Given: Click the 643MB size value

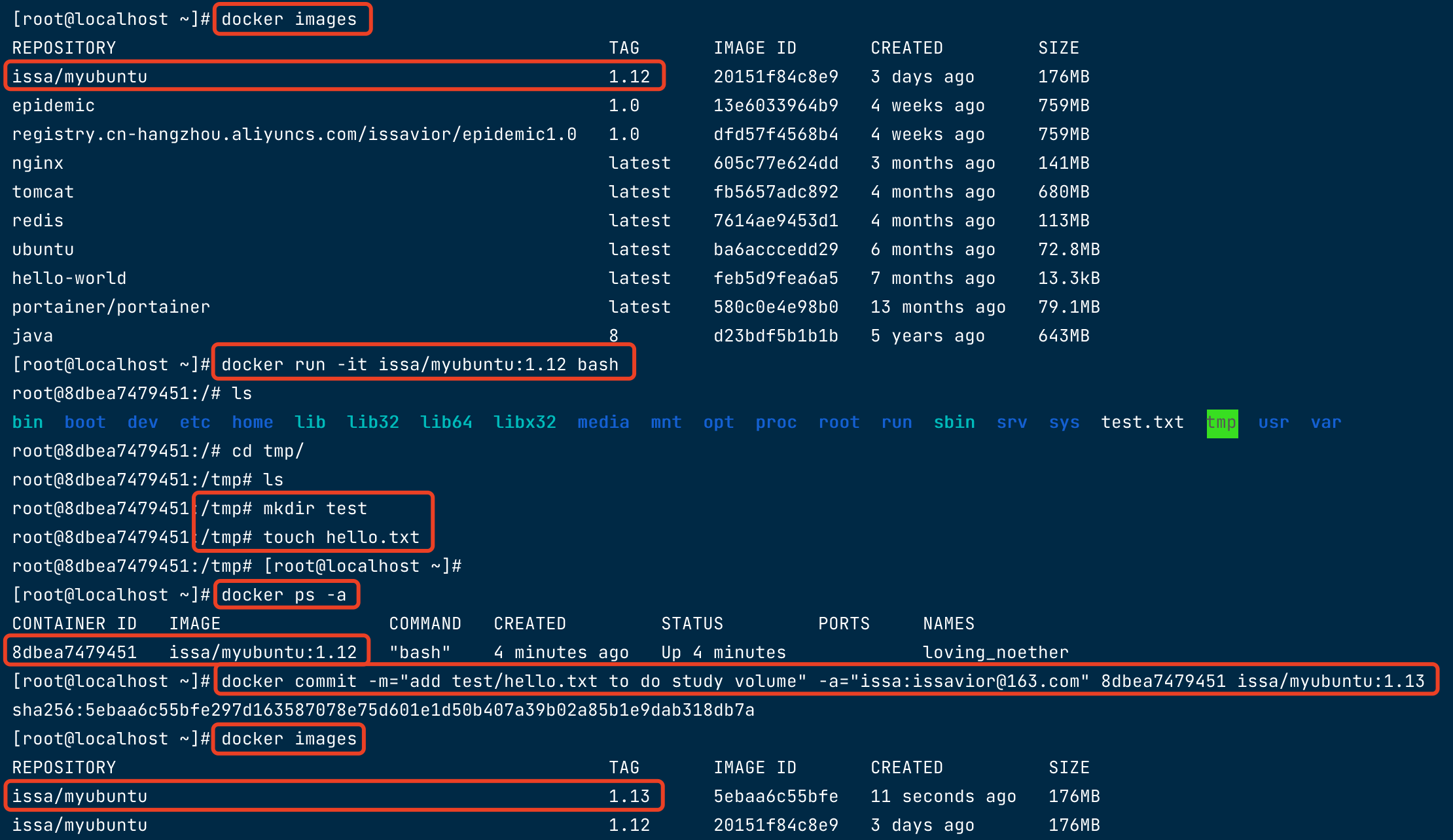Looking at the screenshot, I should pos(1064,336).
